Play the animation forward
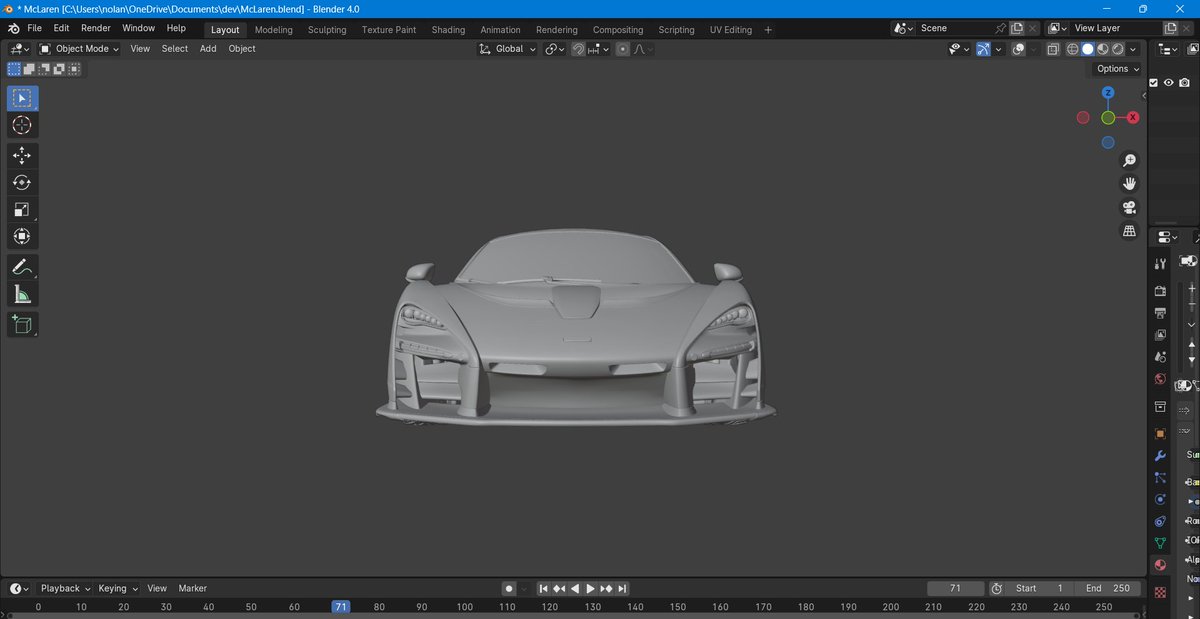The image size is (1200, 619). click(x=591, y=589)
